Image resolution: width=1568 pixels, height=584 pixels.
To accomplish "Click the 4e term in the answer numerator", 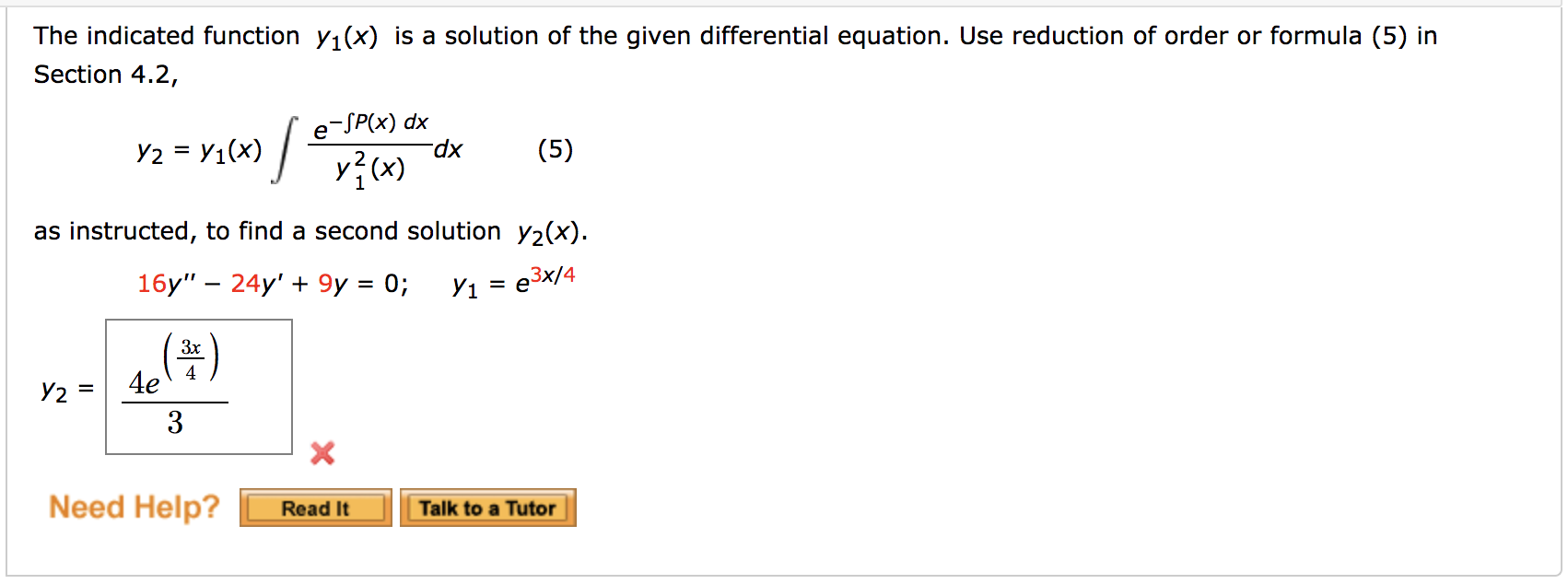I will (144, 383).
